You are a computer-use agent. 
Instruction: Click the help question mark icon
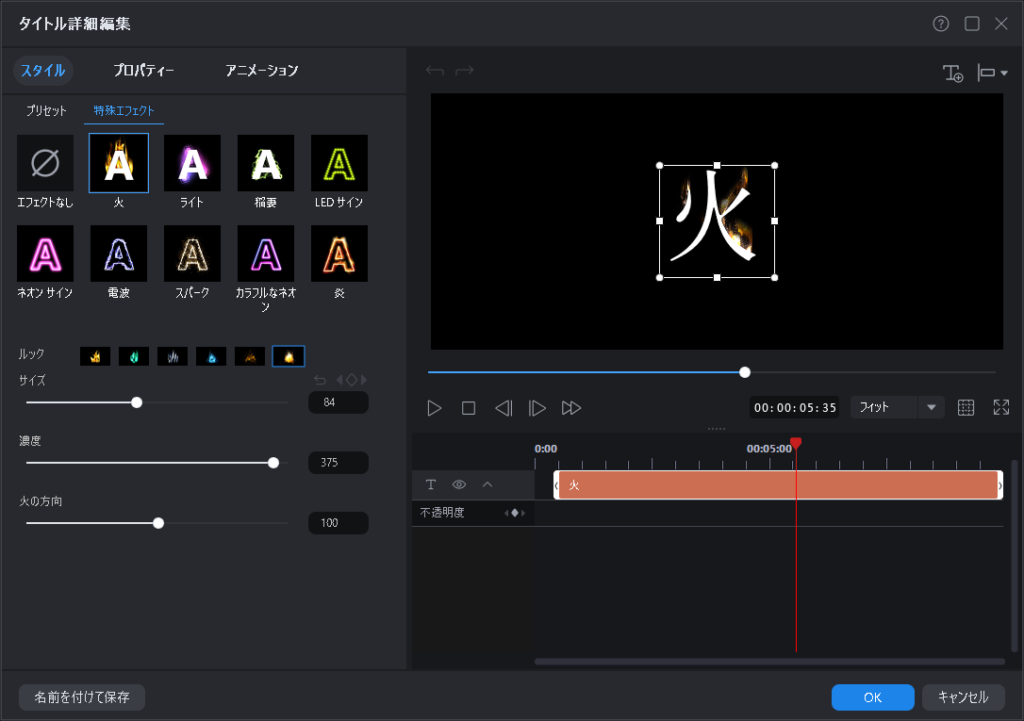940,24
